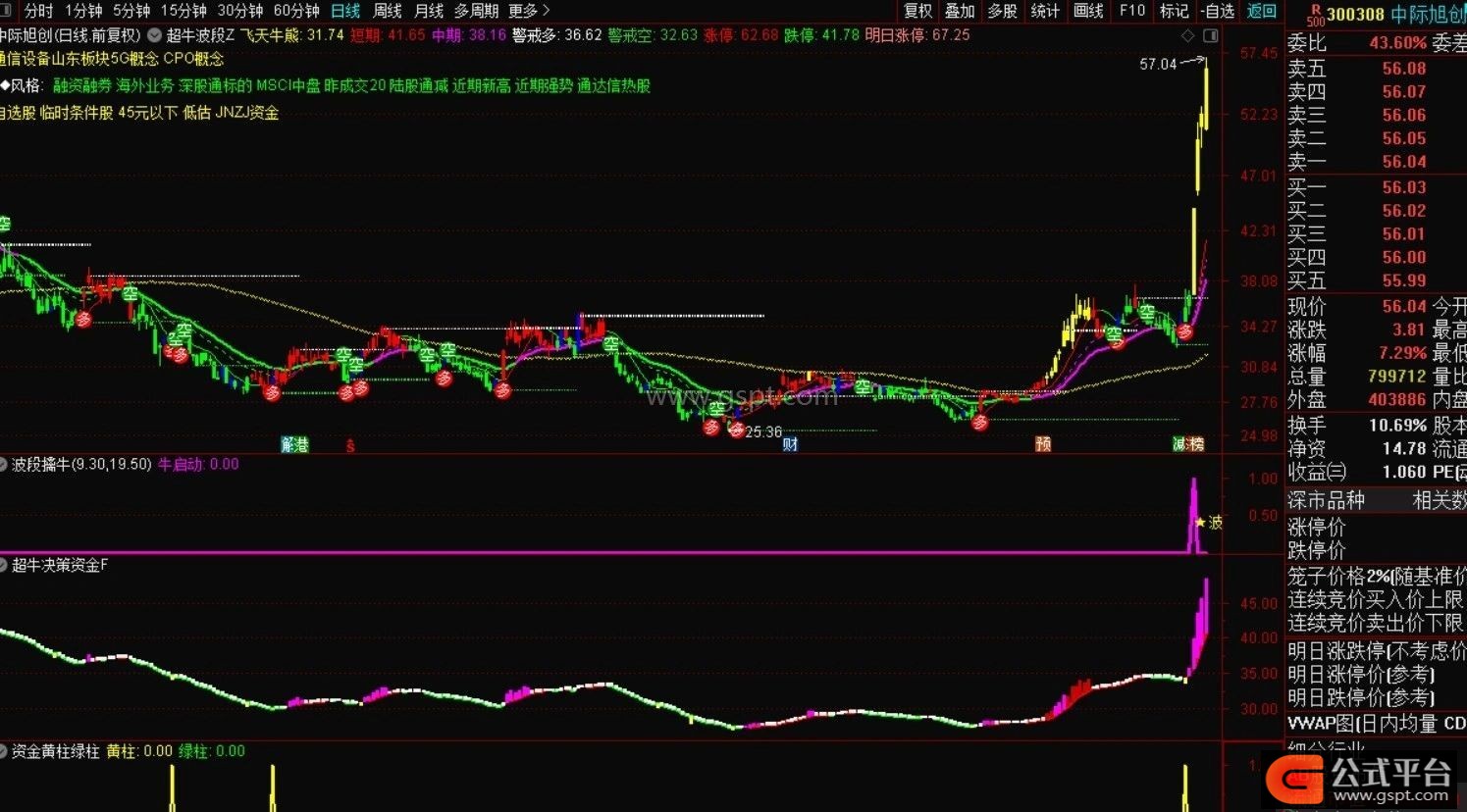
Task: Toggle the side panel icon above the chart
Action: (1211, 36)
